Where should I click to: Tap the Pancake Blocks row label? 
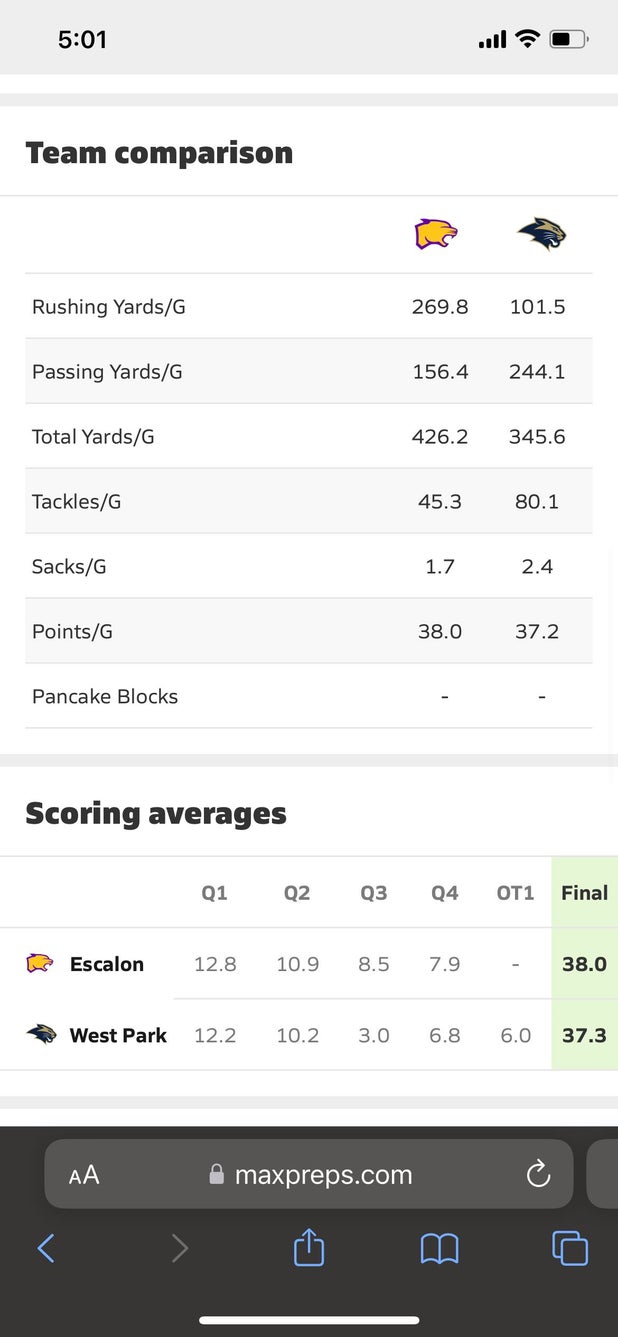105,696
